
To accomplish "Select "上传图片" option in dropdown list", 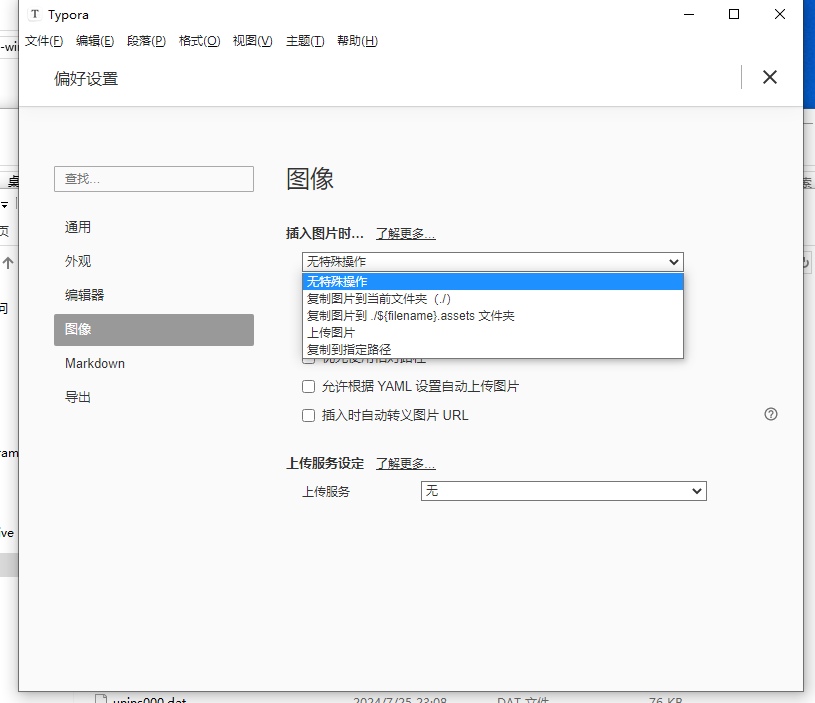I will pos(331,332).
